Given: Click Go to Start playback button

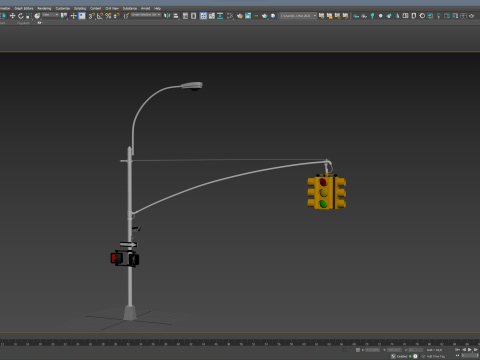Looking at the screenshot, I should (x=457, y=350).
